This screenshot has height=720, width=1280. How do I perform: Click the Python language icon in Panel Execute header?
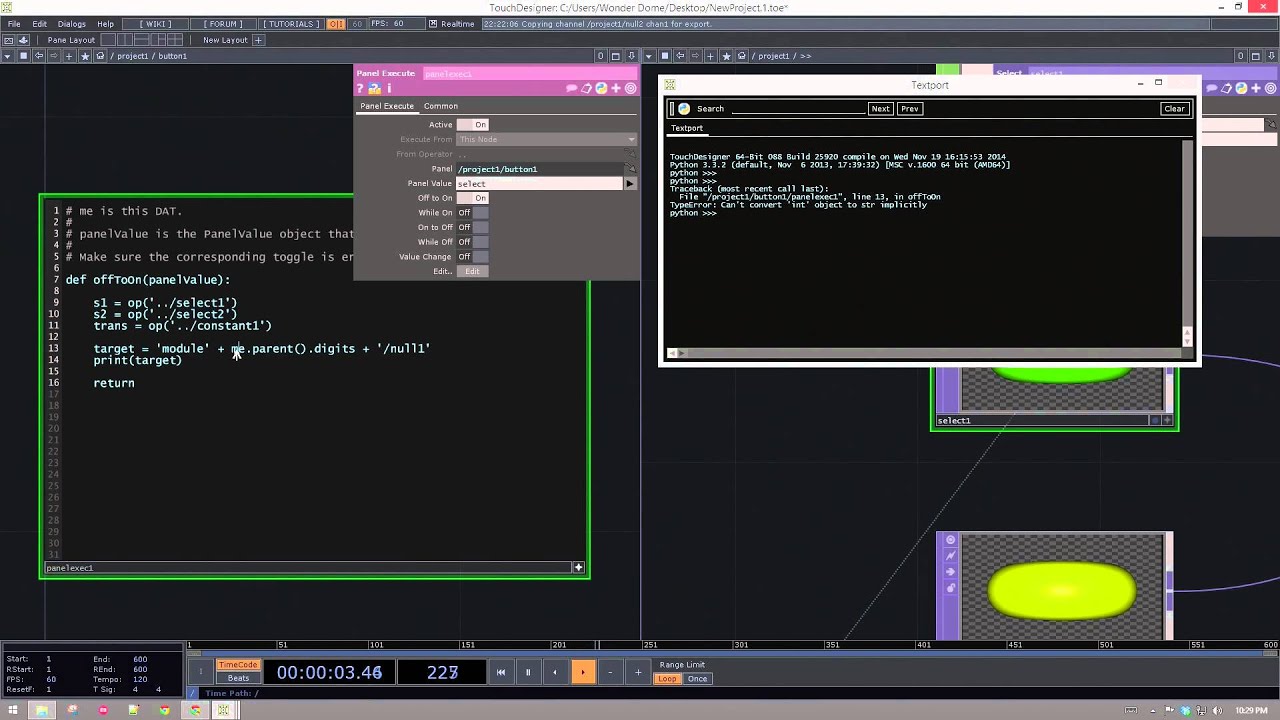click(x=601, y=89)
